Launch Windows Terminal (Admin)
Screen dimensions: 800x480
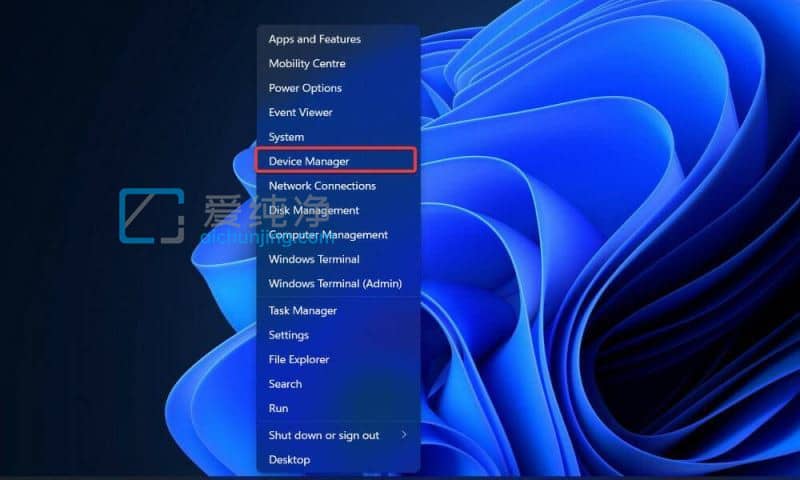(x=334, y=284)
